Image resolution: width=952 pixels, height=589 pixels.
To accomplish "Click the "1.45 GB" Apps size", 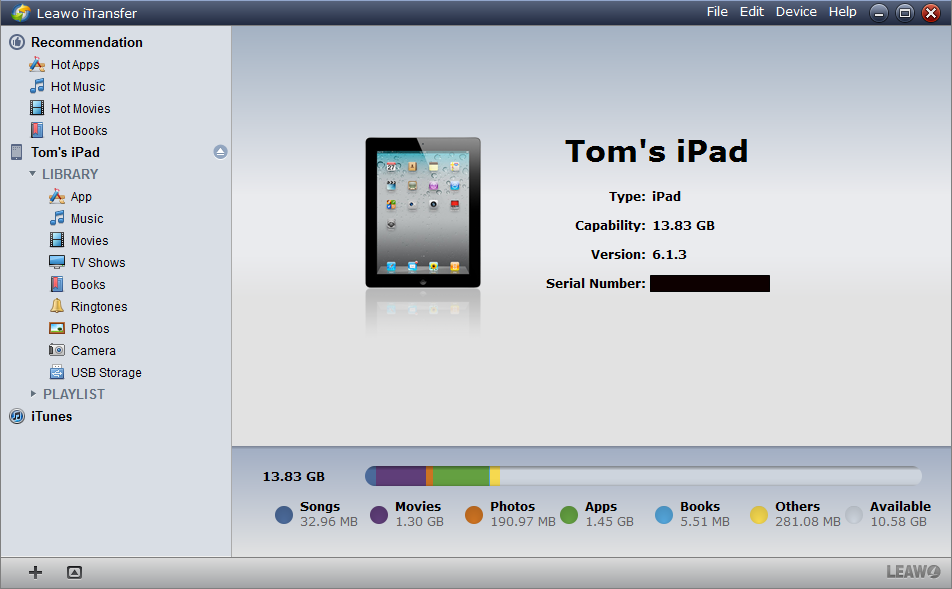I will pyautogui.click(x=610, y=522).
